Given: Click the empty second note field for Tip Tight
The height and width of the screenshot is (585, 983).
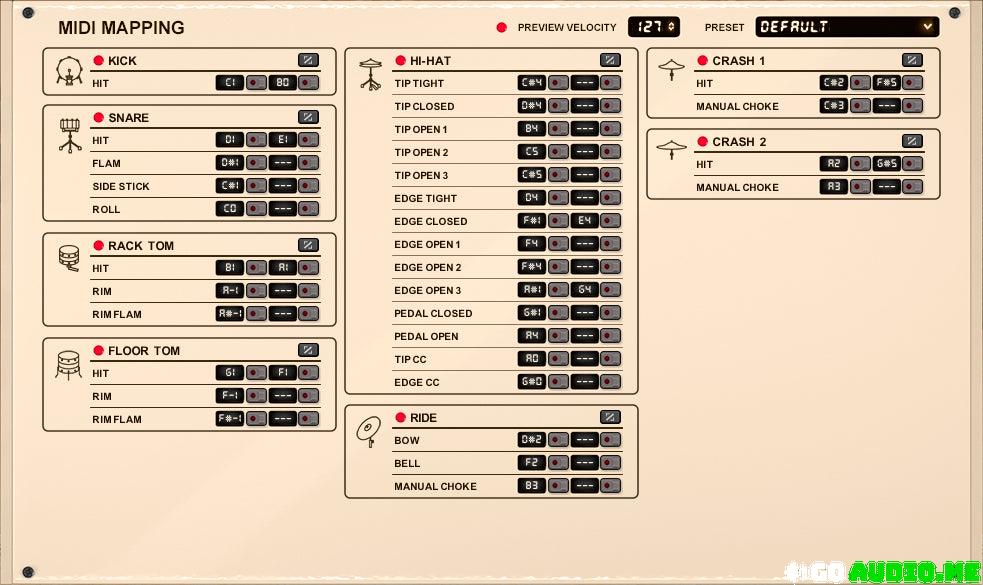Looking at the screenshot, I should click(x=585, y=83).
